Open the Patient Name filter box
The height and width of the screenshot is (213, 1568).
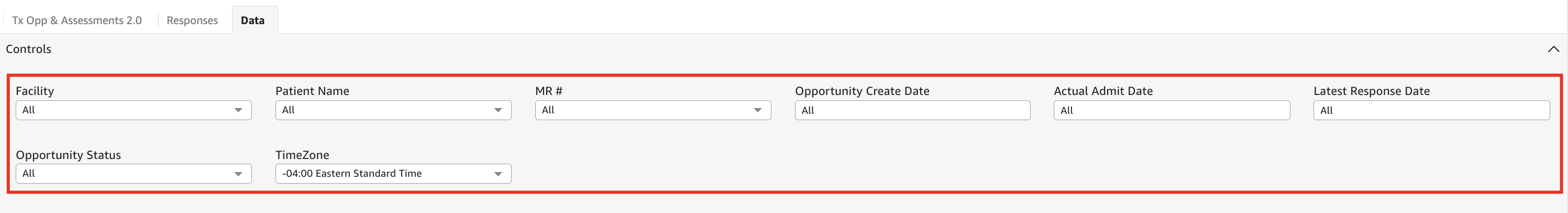[383, 111]
